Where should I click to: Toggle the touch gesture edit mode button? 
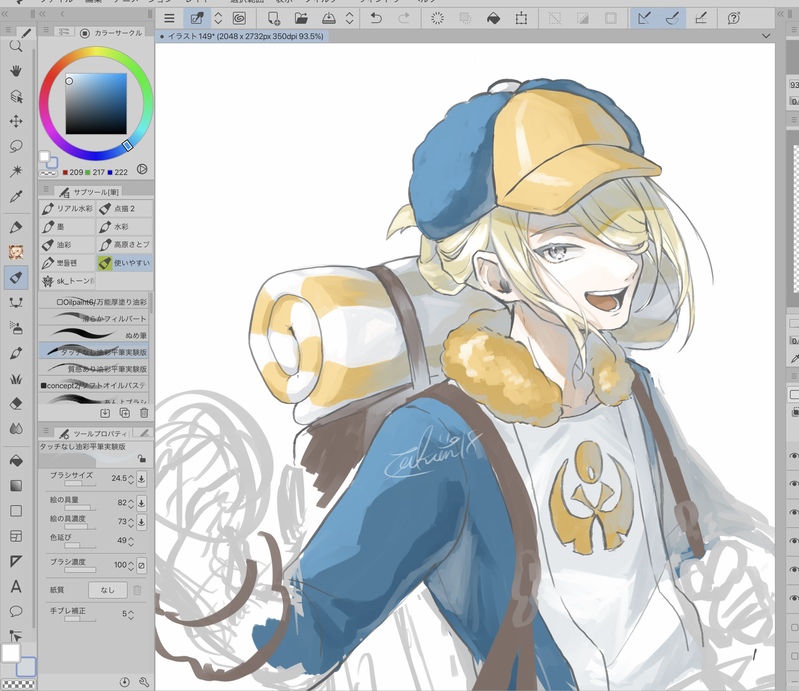point(197,19)
